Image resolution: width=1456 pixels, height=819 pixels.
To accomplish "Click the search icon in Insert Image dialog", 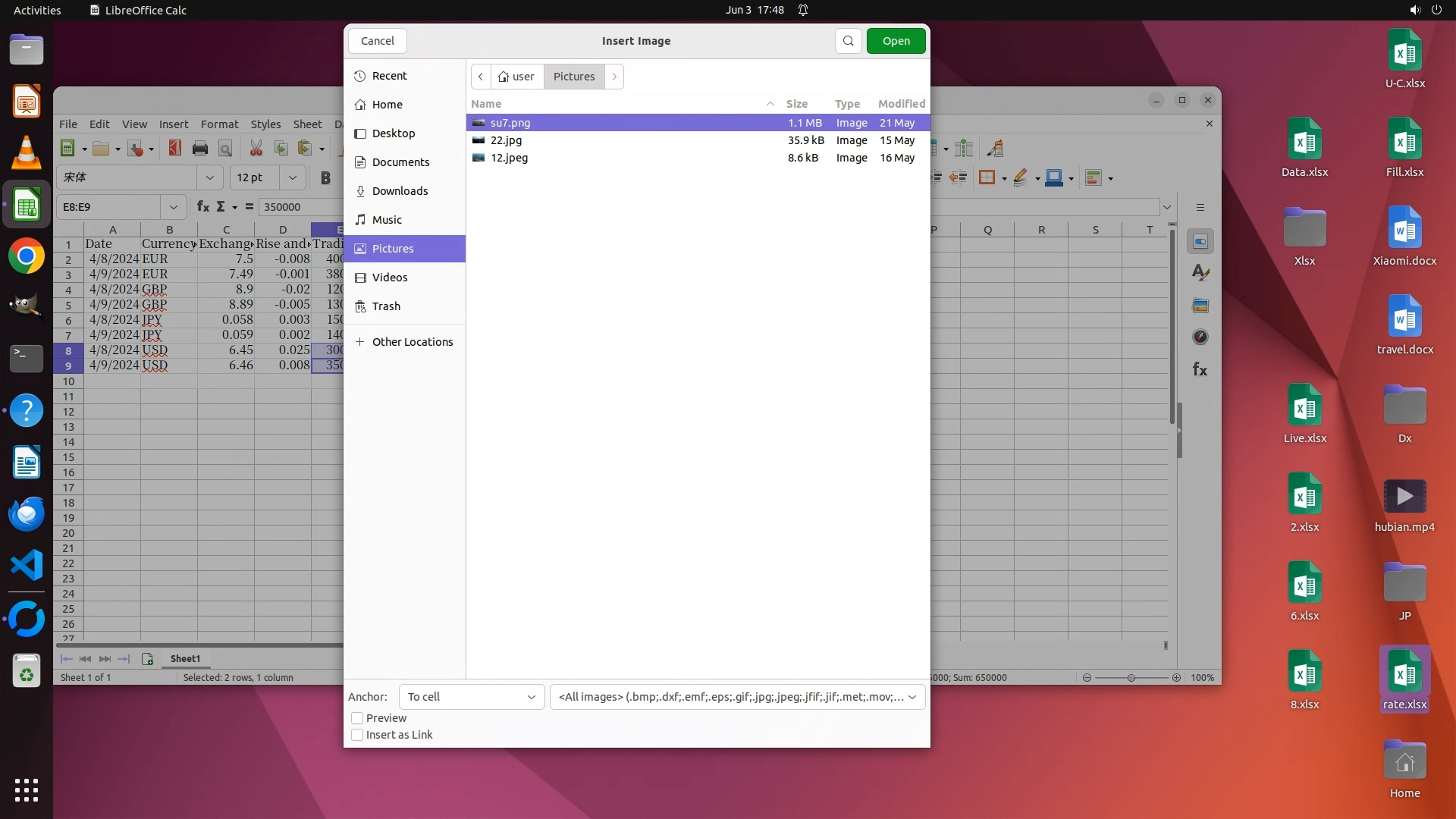I will tap(848, 41).
